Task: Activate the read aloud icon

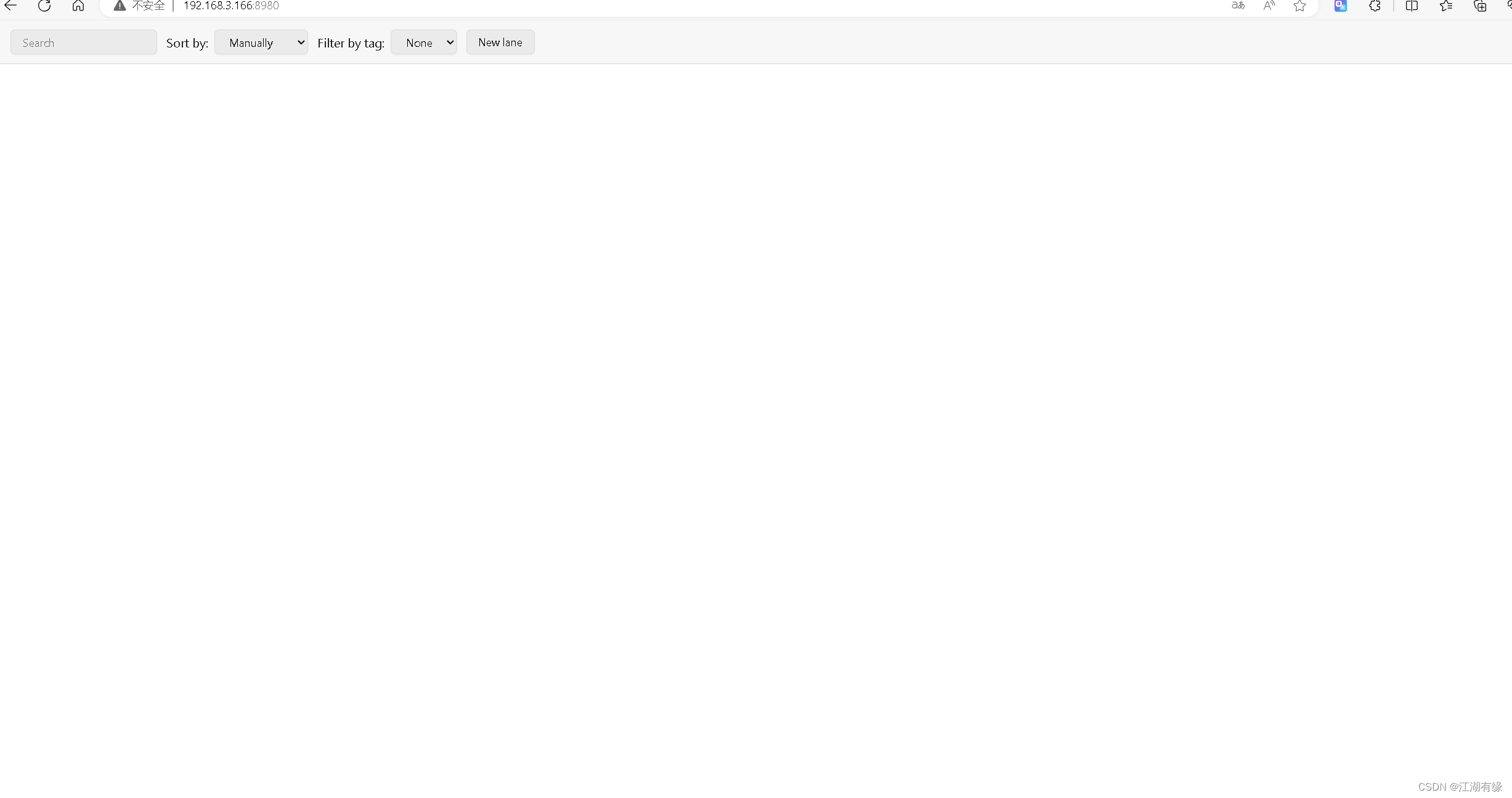Action: coord(1269,6)
